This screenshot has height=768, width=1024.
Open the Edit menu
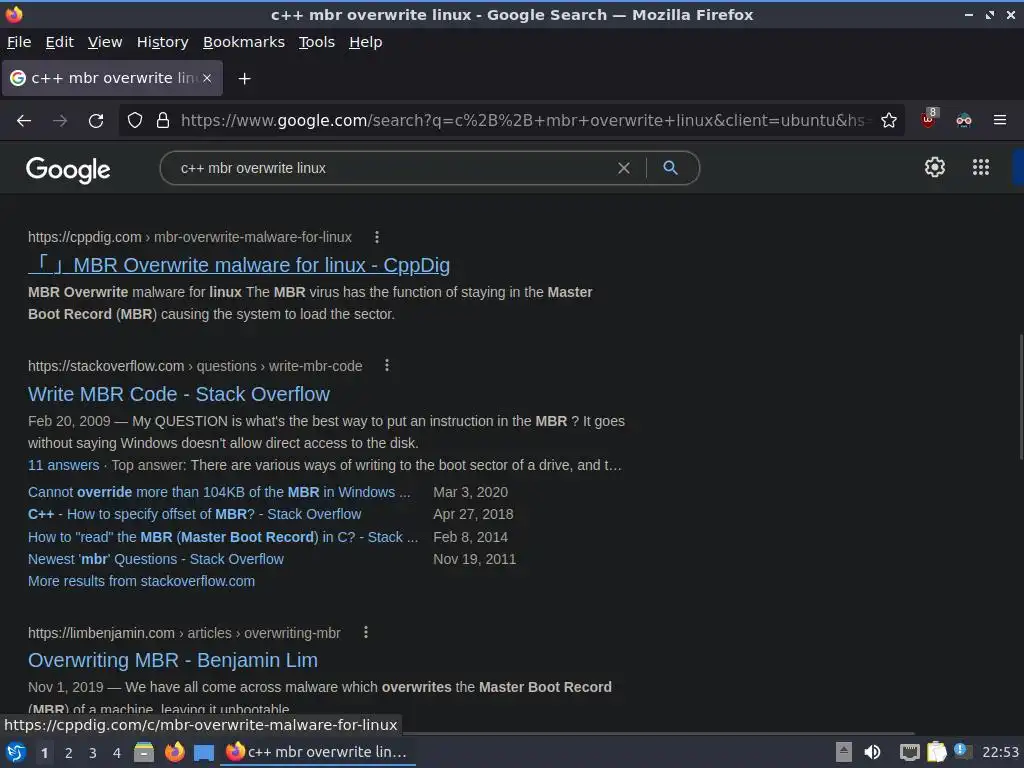tap(59, 42)
